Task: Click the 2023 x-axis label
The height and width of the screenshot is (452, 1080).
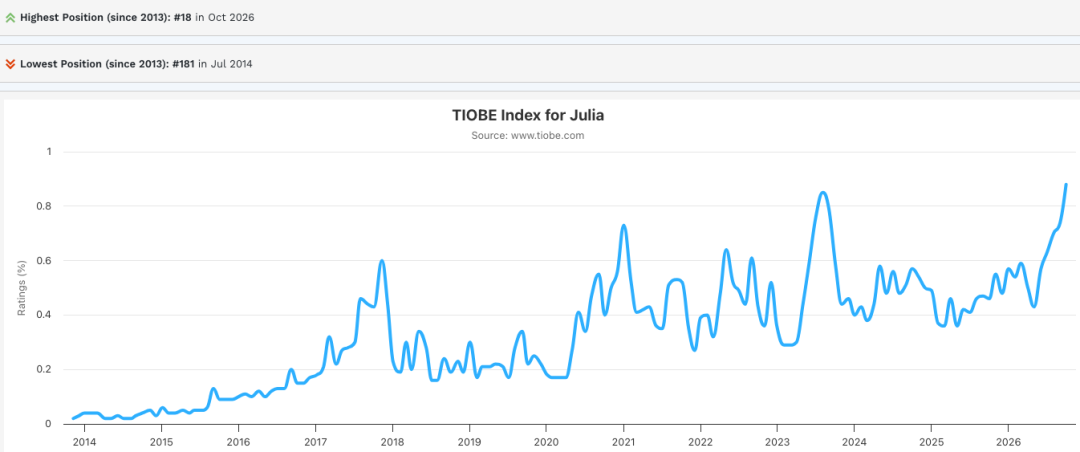Action: [778, 441]
